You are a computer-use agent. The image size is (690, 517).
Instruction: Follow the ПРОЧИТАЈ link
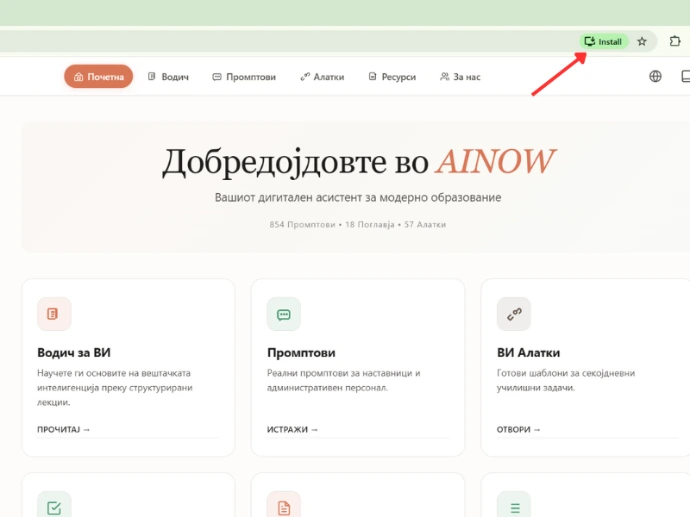64,430
